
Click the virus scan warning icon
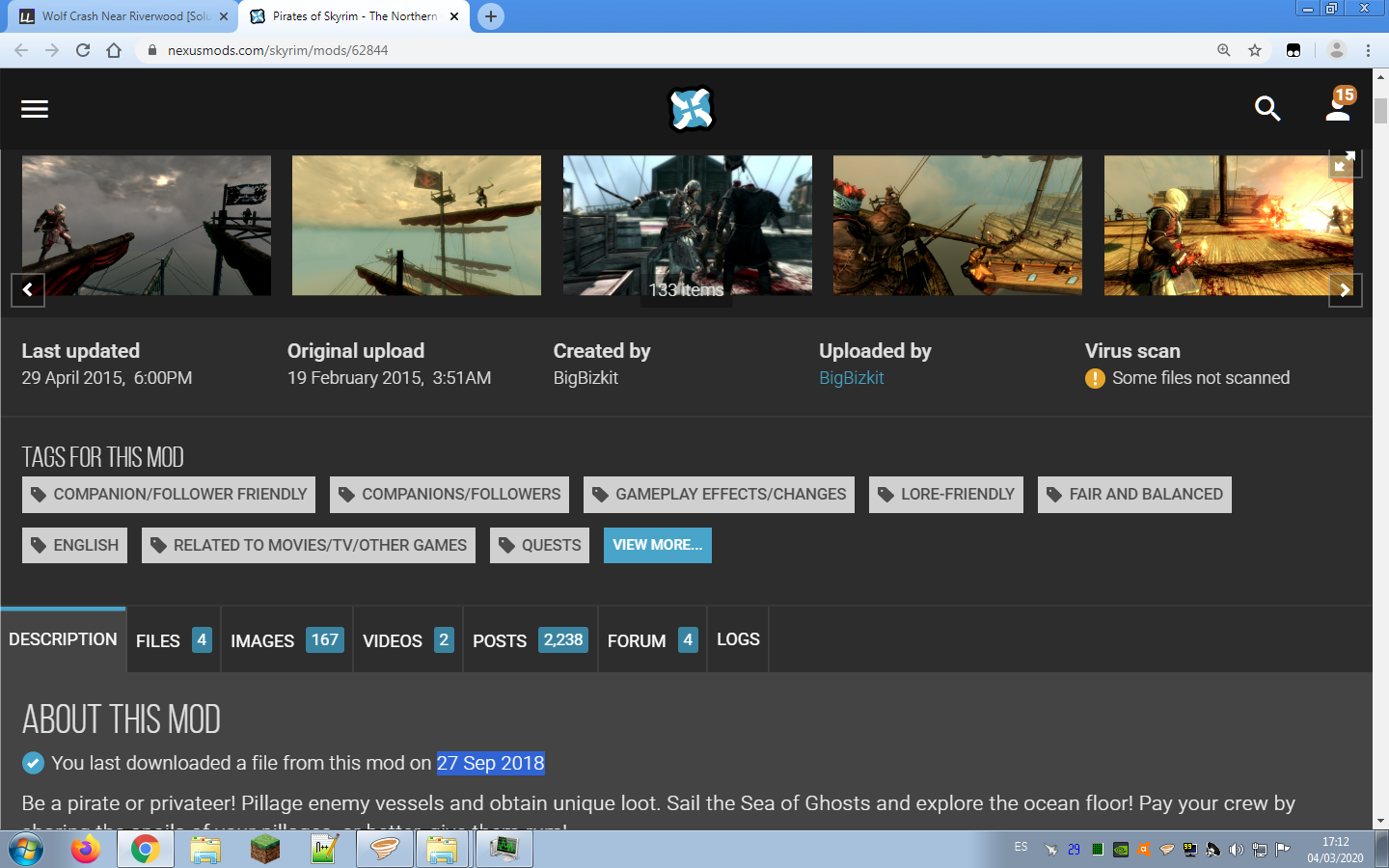click(x=1095, y=378)
